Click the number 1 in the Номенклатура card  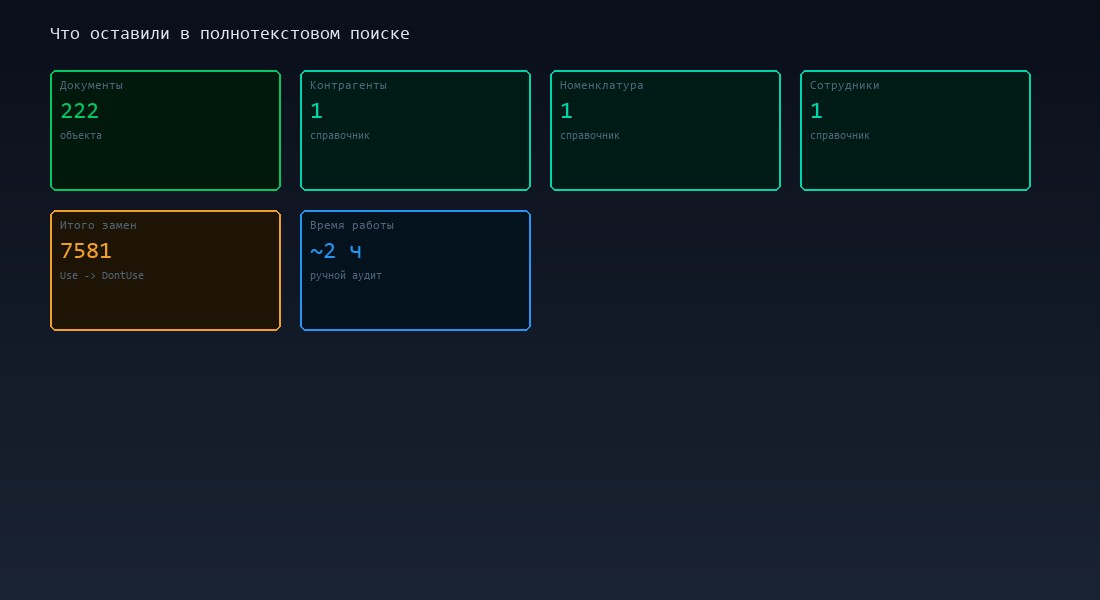(566, 111)
